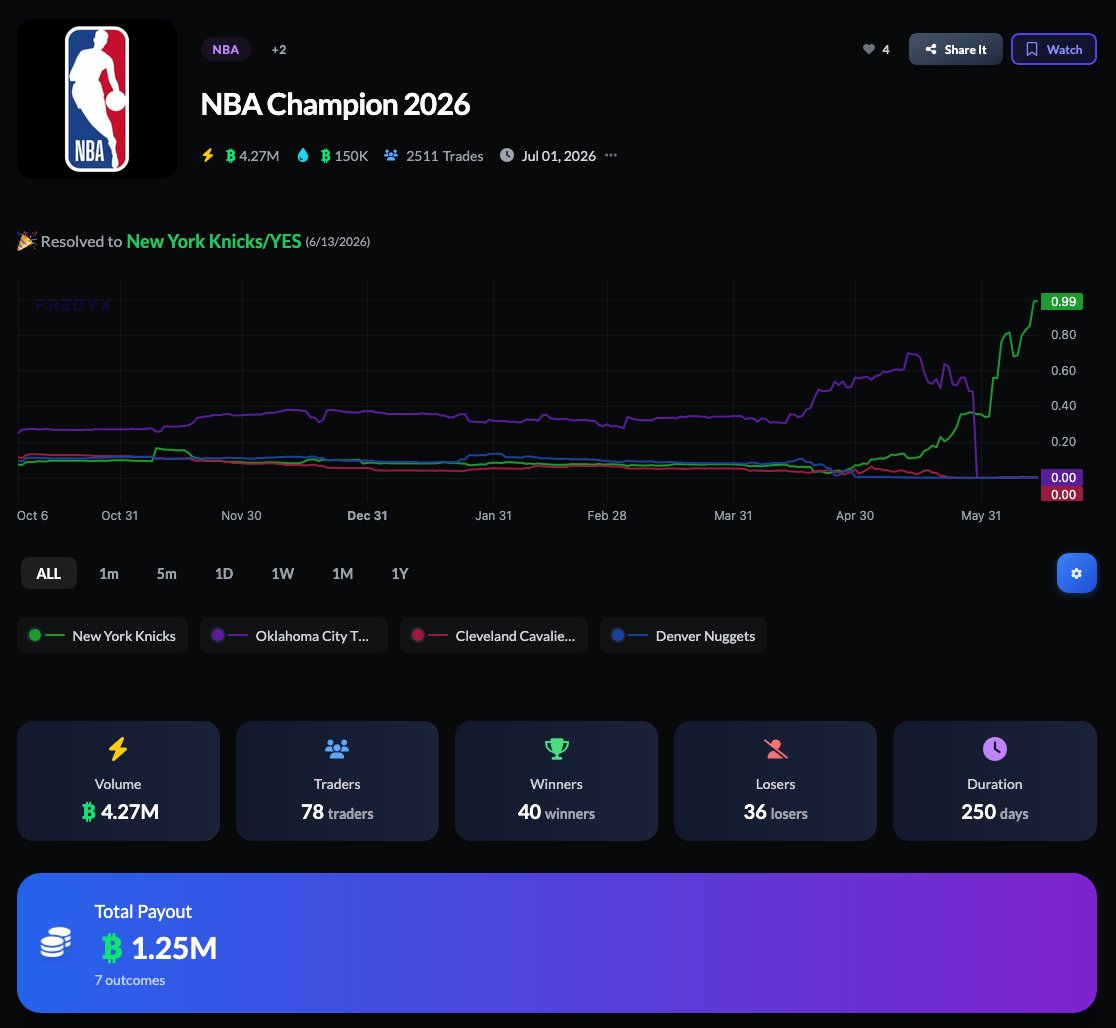Toggle New York Knicks line visibility
This screenshot has width=1116, height=1028.
[x=102, y=635]
